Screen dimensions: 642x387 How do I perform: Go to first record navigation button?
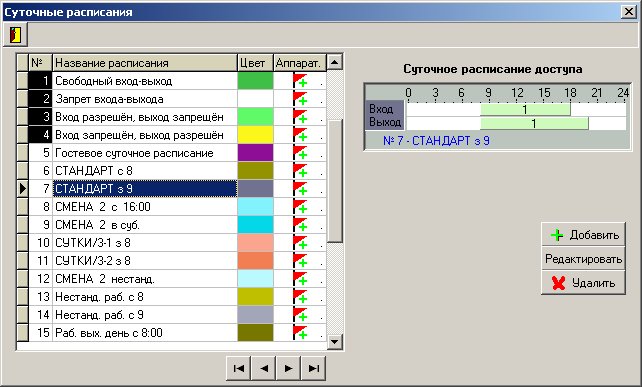239,368
